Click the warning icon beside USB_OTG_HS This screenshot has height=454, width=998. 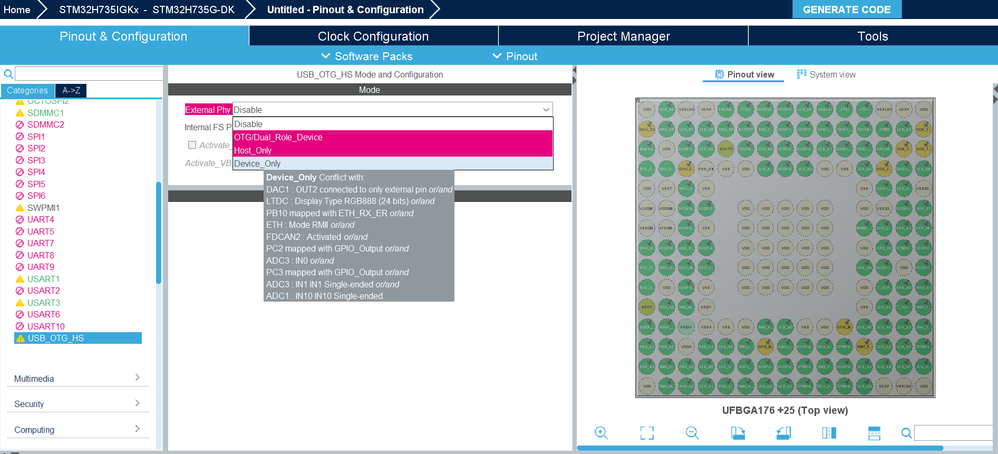[x=20, y=338]
